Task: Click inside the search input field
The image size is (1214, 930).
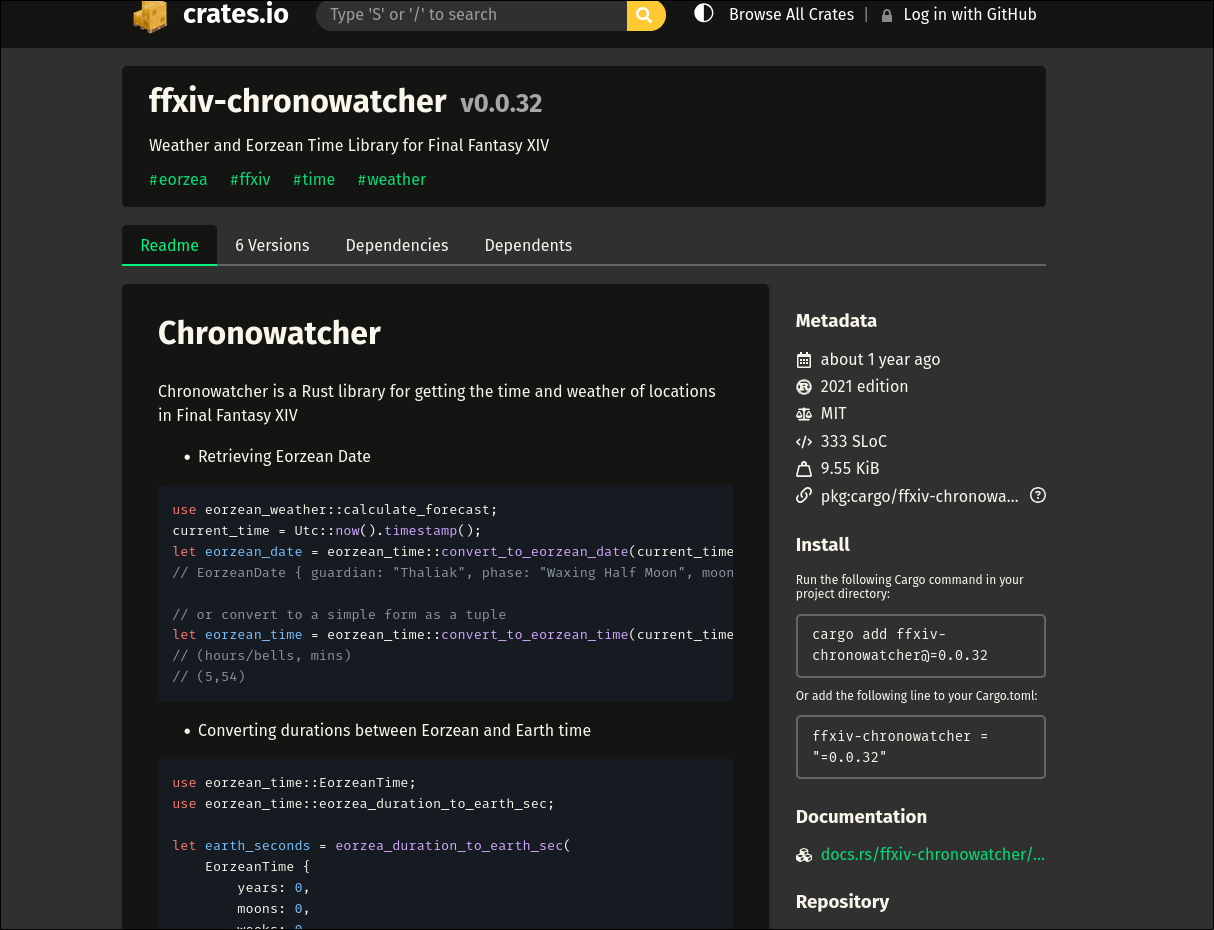Action: click(x=470, y=15)
